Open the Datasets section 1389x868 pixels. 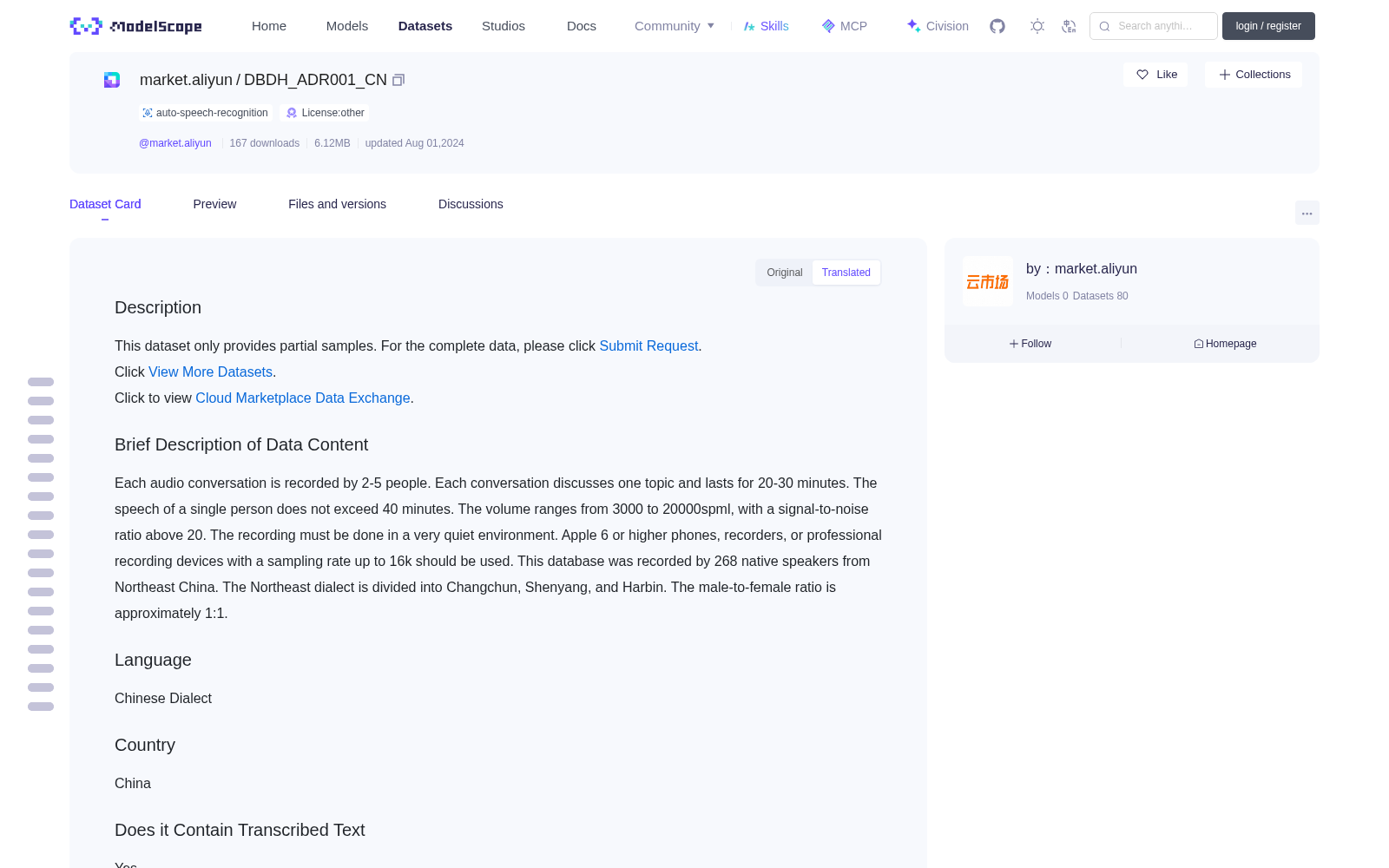(425, 26)
